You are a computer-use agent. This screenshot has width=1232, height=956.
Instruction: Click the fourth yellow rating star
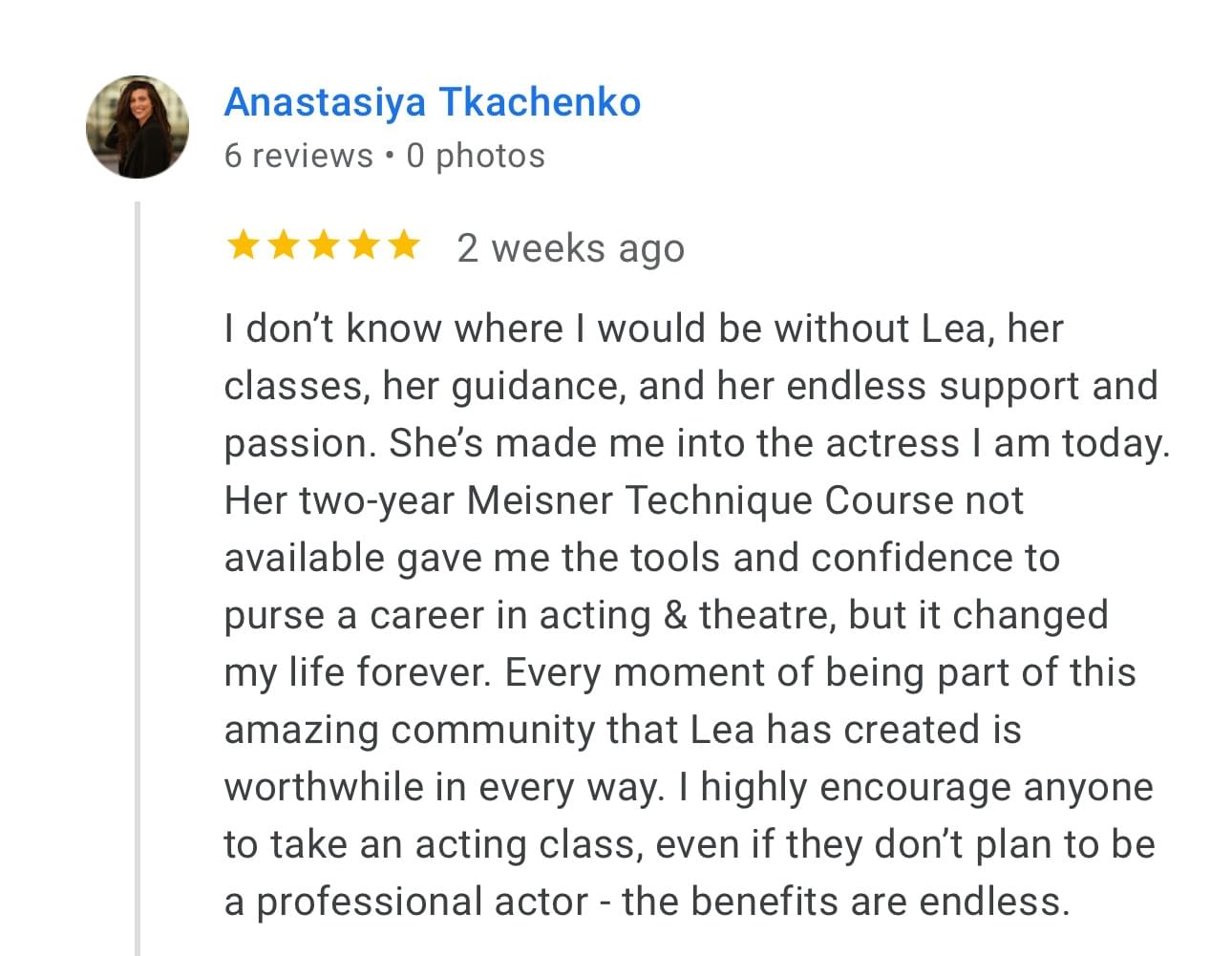pyautogui.click(x=363, y=246)
